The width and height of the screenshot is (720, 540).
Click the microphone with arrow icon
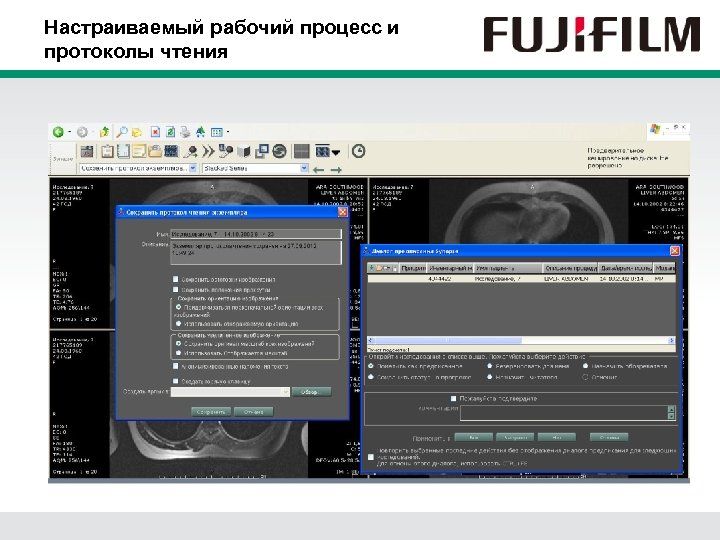(x=192, y=151)
